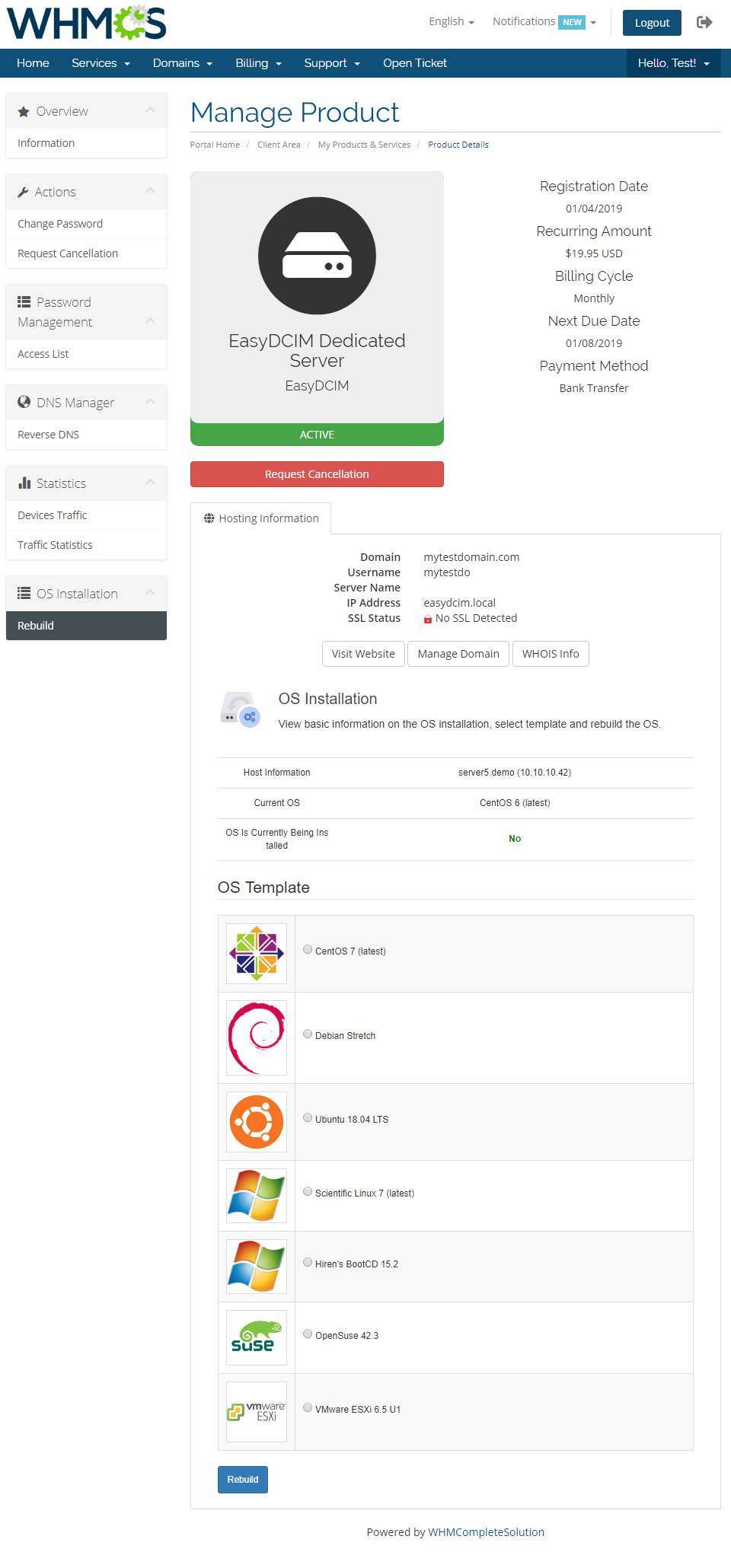Click the Ubuntu logo thumbnail

(257, 1122)
